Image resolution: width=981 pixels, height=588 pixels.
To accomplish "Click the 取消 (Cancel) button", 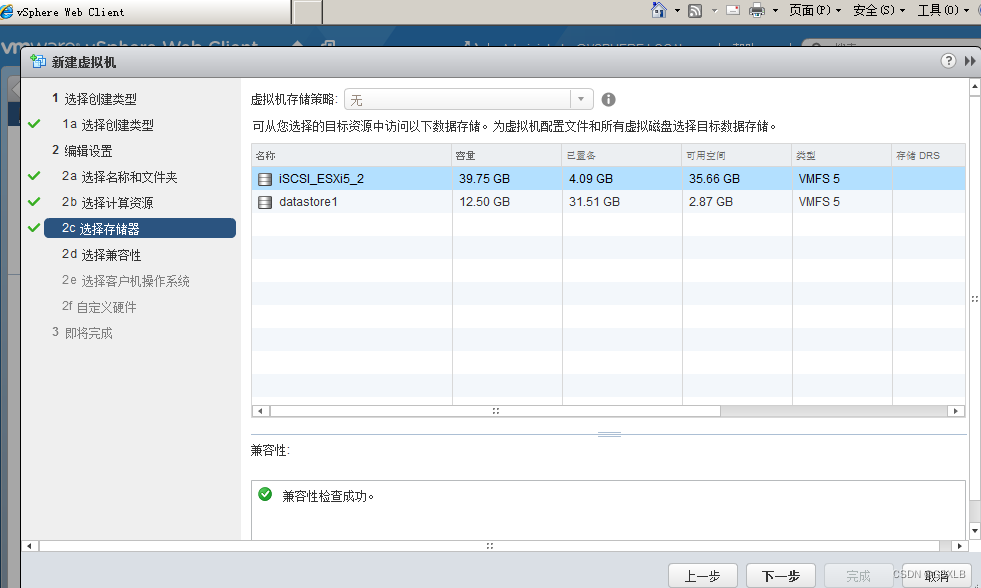I will [937, 575].
